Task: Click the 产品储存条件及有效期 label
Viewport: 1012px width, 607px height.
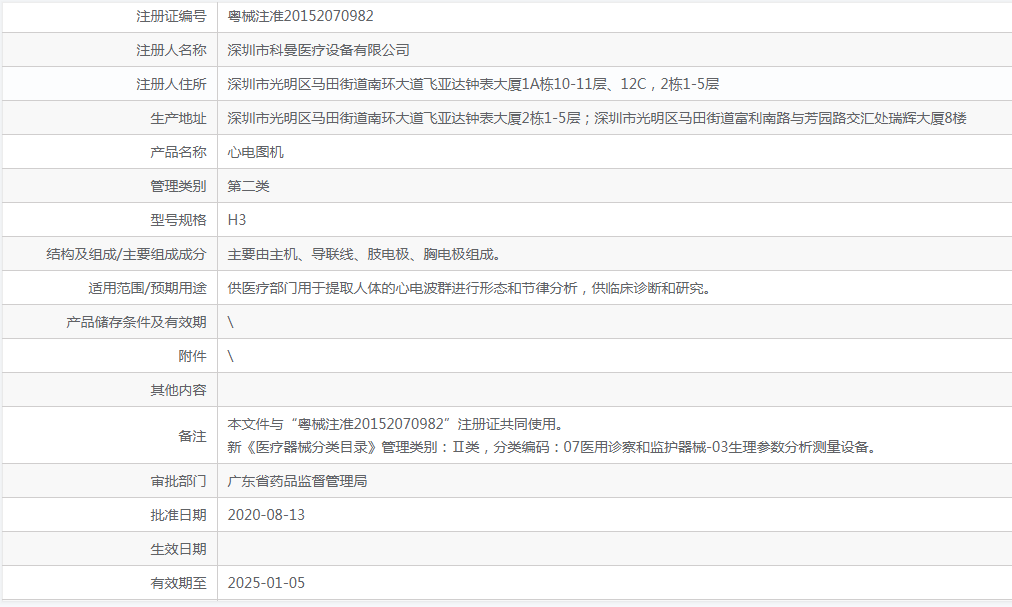Action: tap(136, 322)
